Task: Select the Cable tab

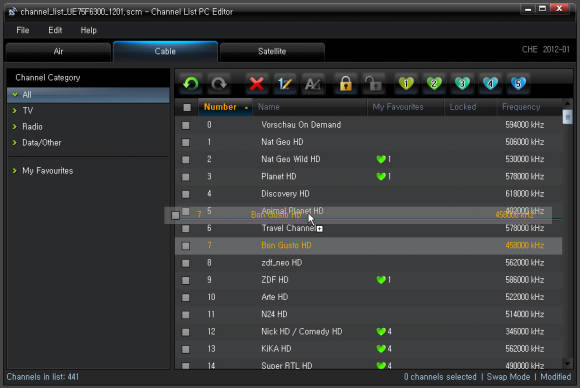Action: point(165,51)
